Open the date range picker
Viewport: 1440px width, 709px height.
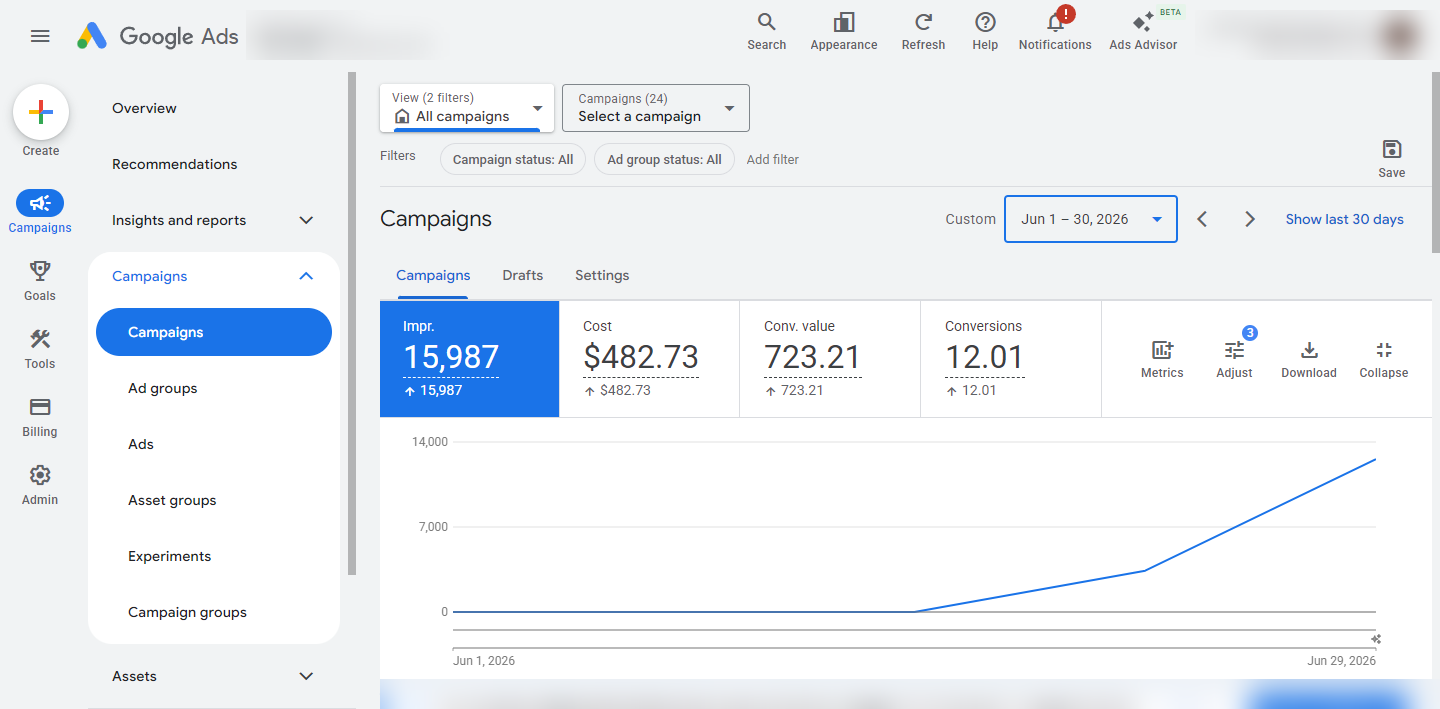pos(1091,219)
